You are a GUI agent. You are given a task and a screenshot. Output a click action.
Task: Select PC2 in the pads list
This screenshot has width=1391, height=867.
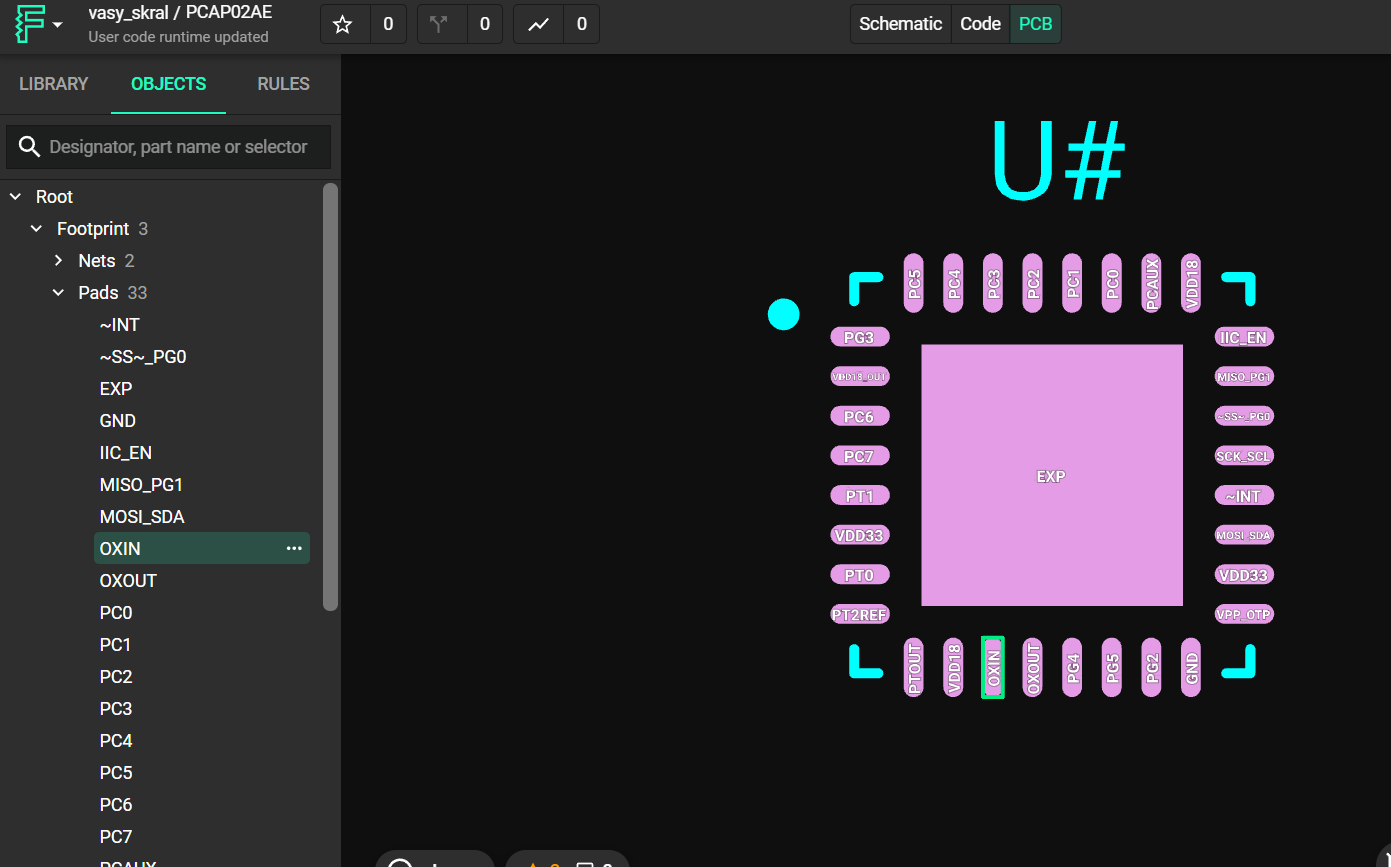[116, 677]
